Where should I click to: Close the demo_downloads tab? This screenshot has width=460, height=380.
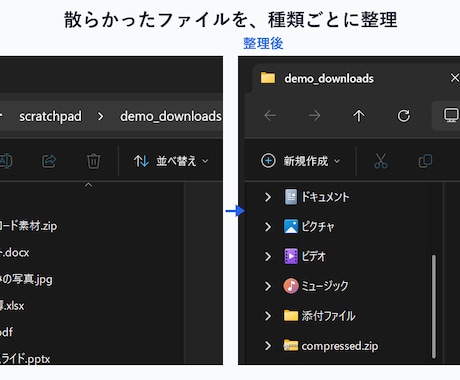[x=455, y=78]
